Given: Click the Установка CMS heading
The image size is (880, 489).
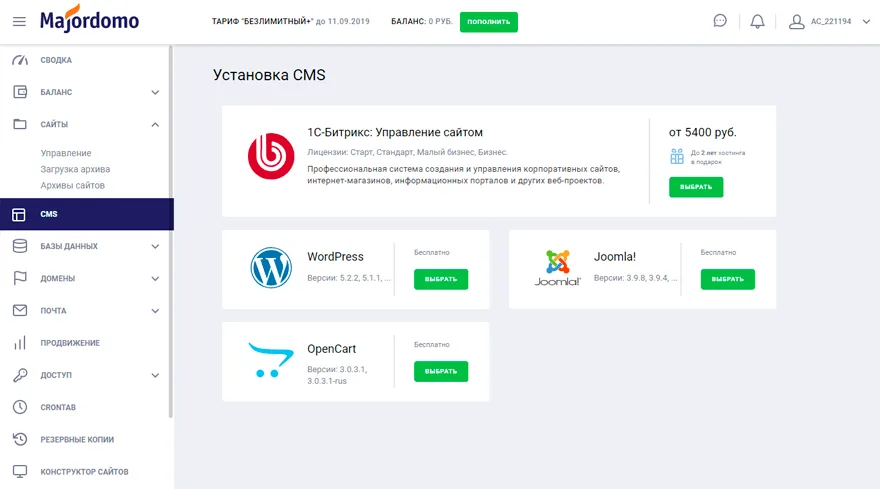Looking at the screenshot, I should tap(269, 75).
